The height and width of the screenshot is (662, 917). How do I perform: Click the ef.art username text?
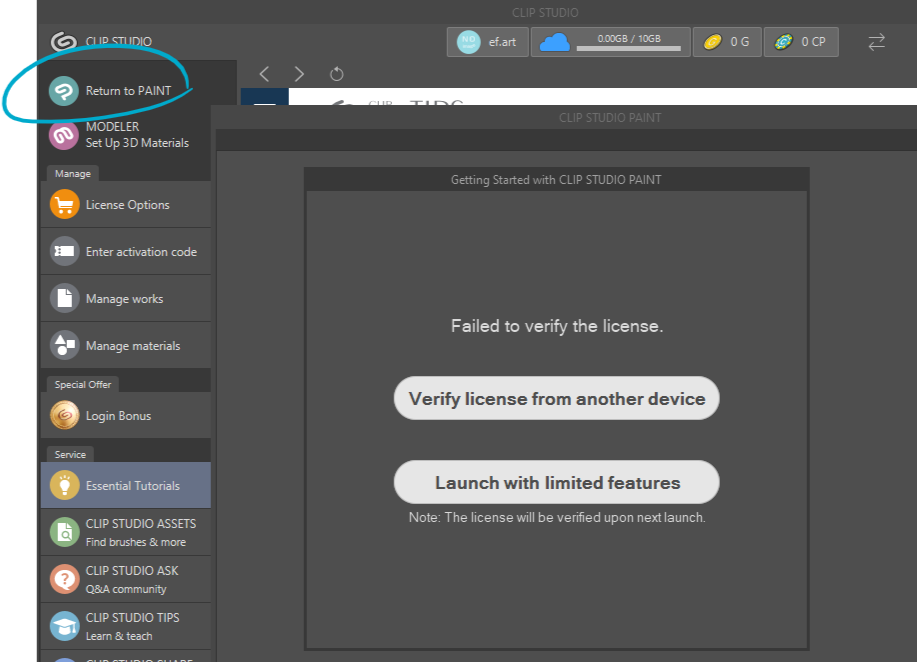(502, 42)
